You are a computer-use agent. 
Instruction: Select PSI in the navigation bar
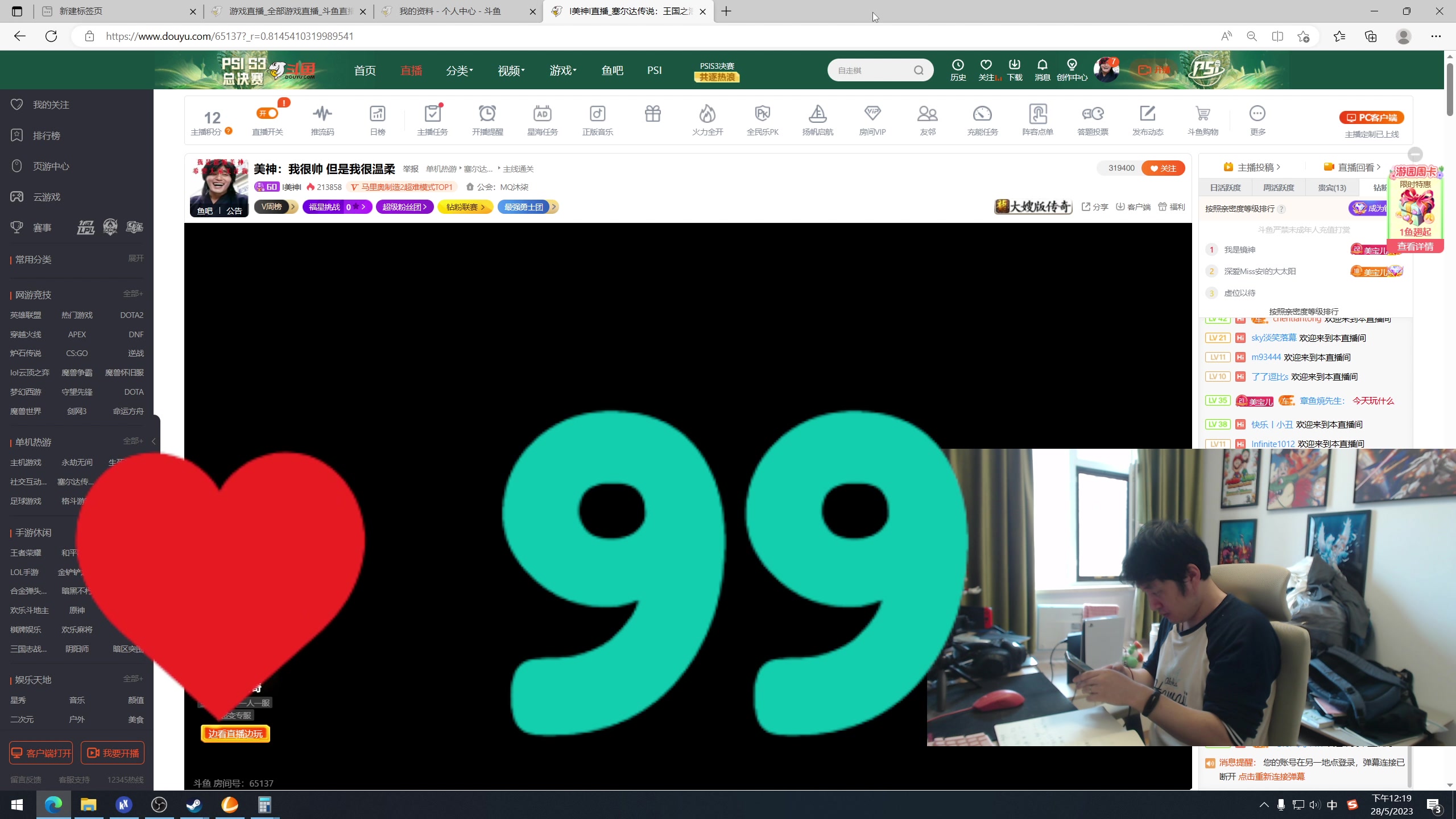655,71
